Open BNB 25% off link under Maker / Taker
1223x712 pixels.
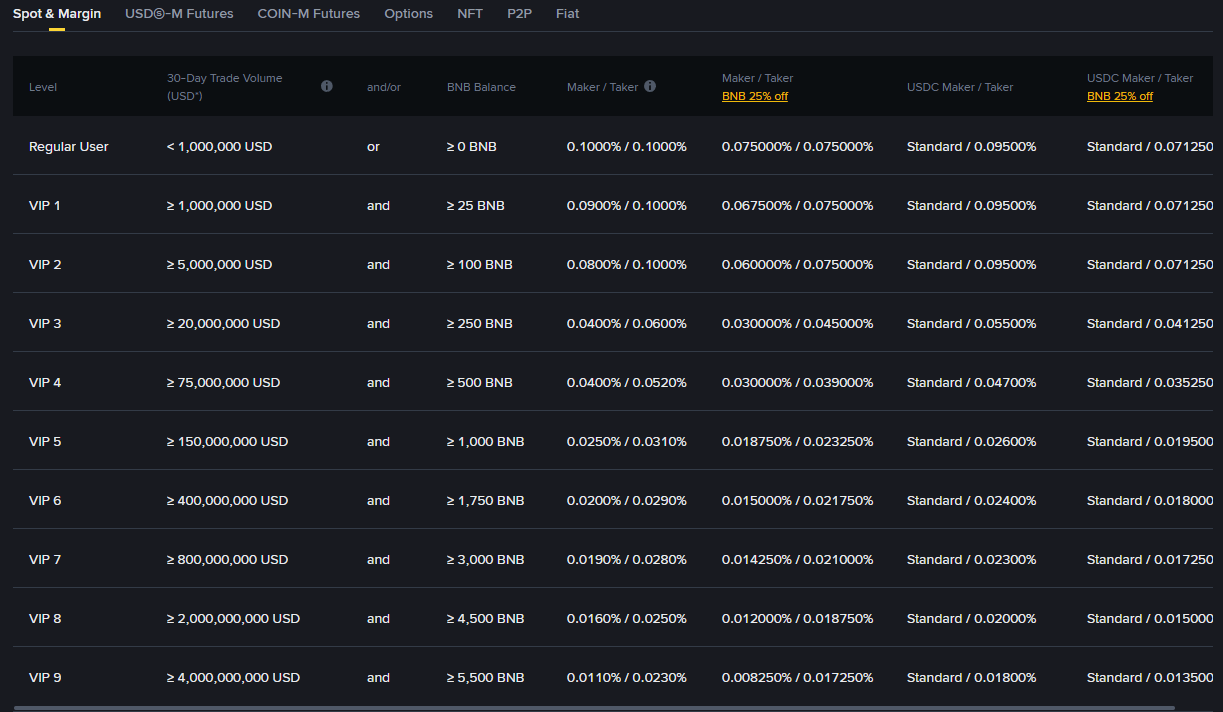point(754,96)
